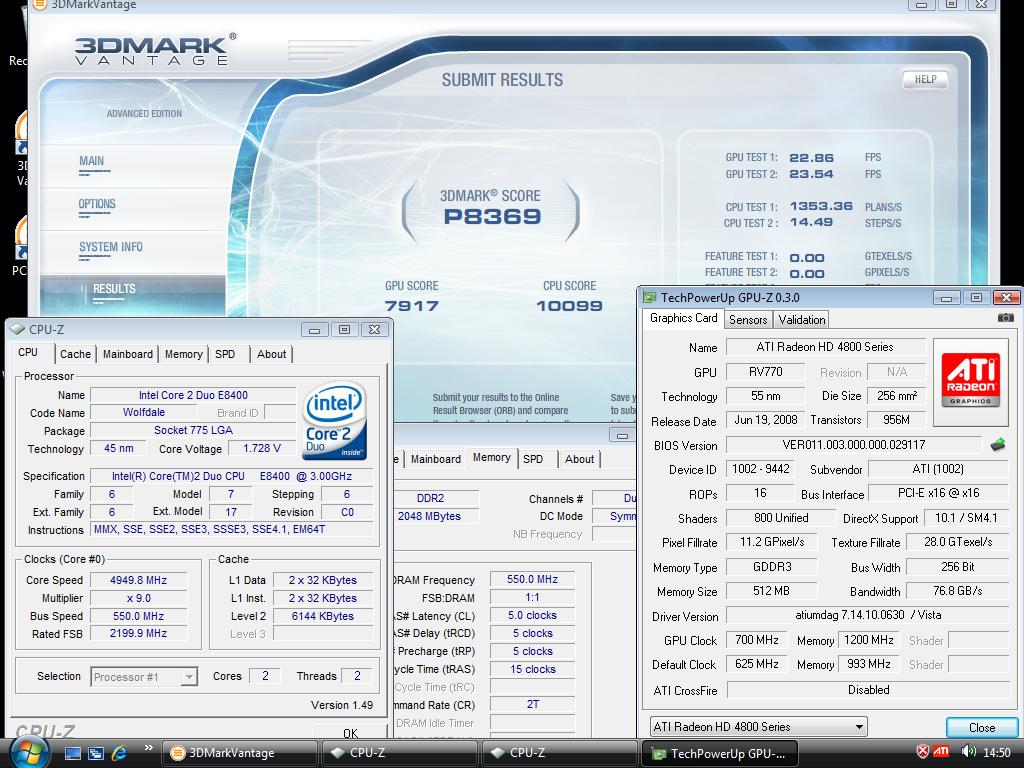The height and width of the screenshot is (768, 1024).
Task: Click the Instructions field listing MMX, SSE
Action: pyautogui.click(x=232, y=529)
